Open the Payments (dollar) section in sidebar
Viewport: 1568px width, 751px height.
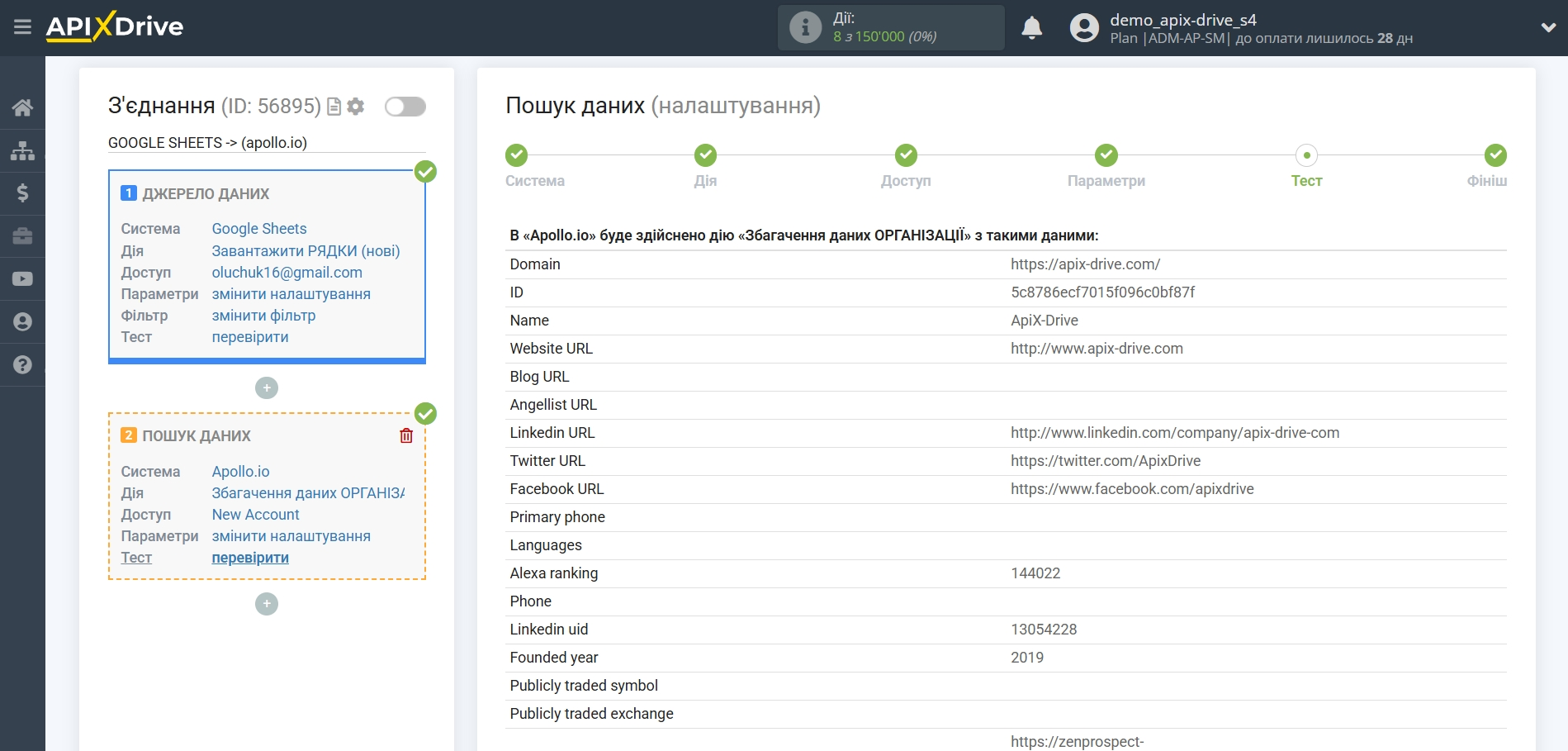pos(22,194)
